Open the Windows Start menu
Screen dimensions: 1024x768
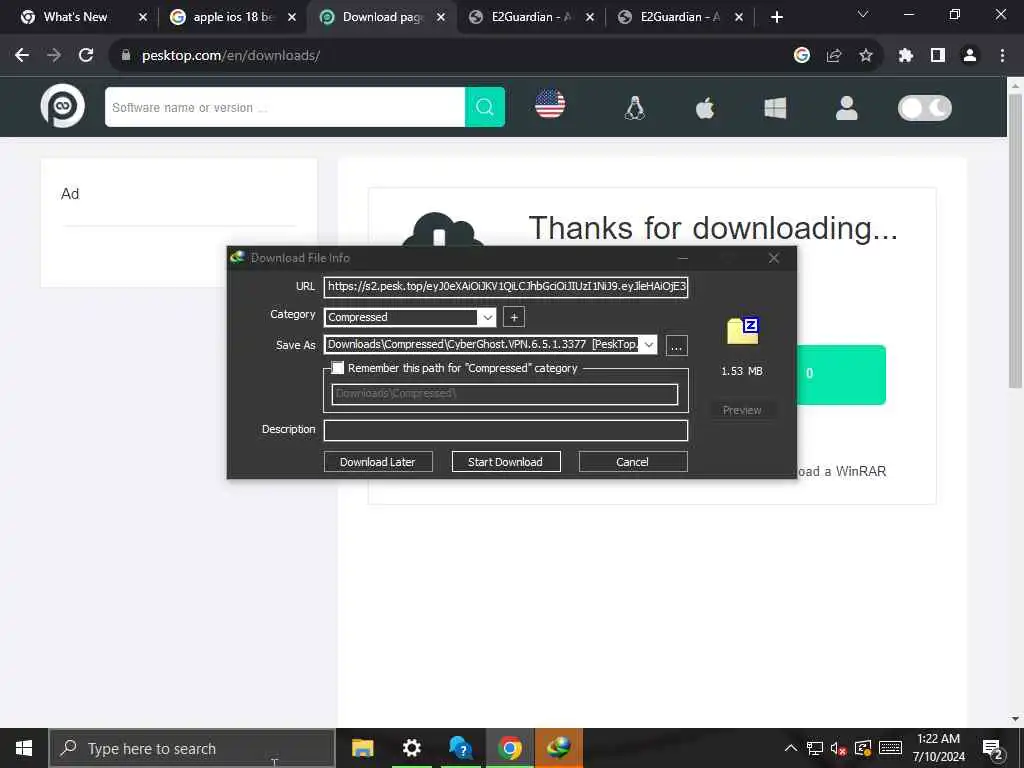tap(24, 748)
